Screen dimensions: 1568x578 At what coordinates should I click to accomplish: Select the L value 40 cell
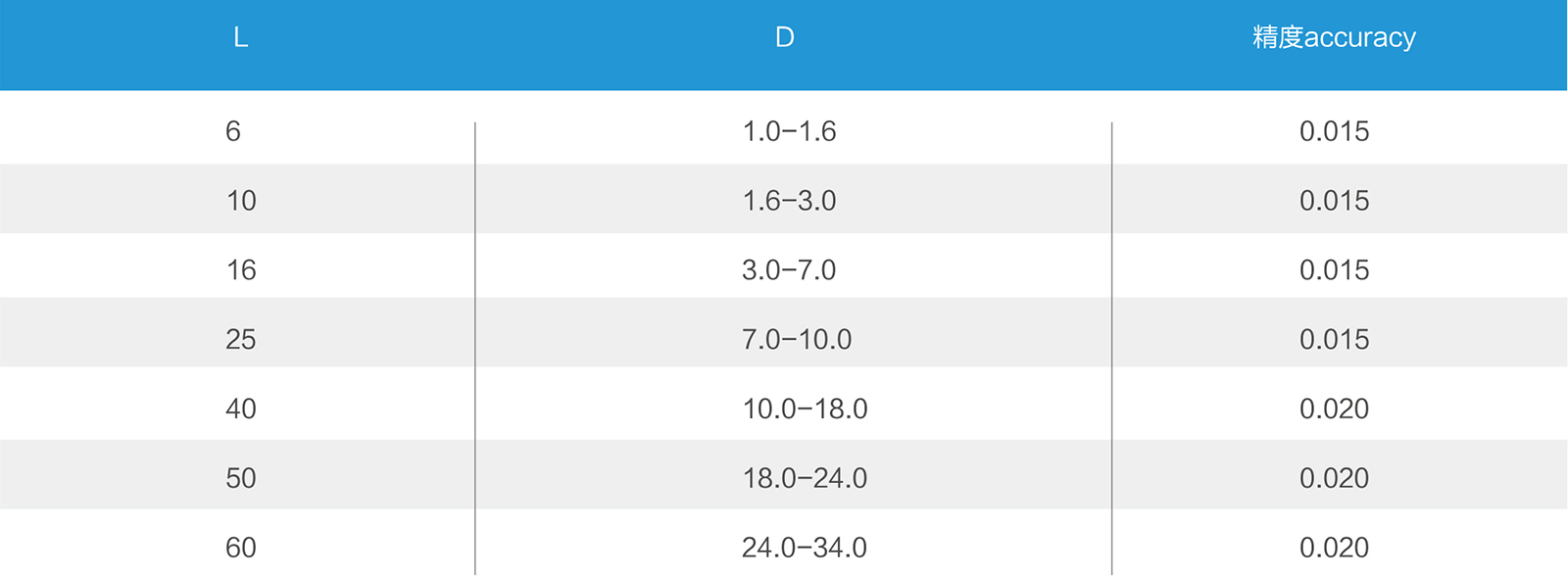[x=241, y=409]
